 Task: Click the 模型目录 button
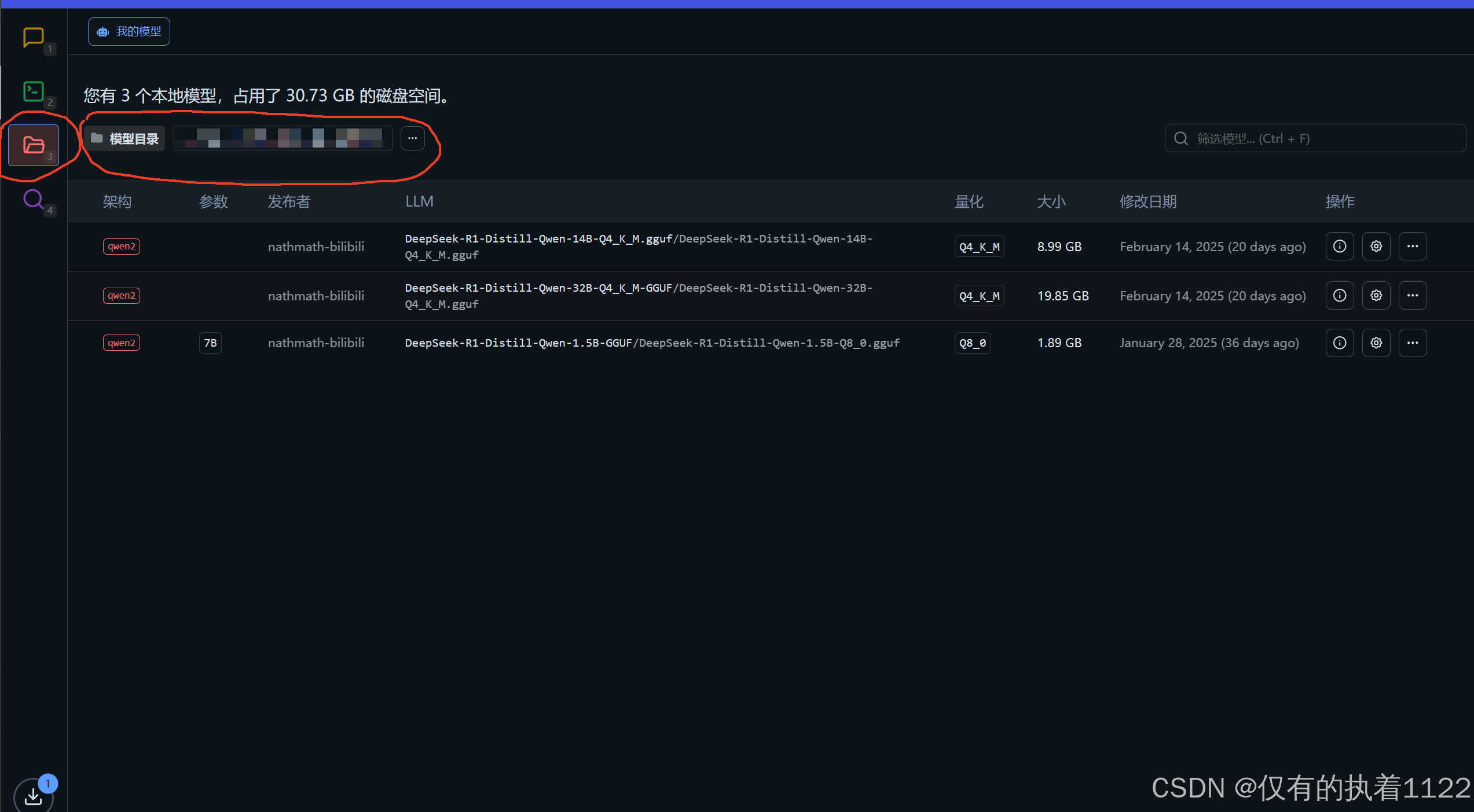[125, 139]
